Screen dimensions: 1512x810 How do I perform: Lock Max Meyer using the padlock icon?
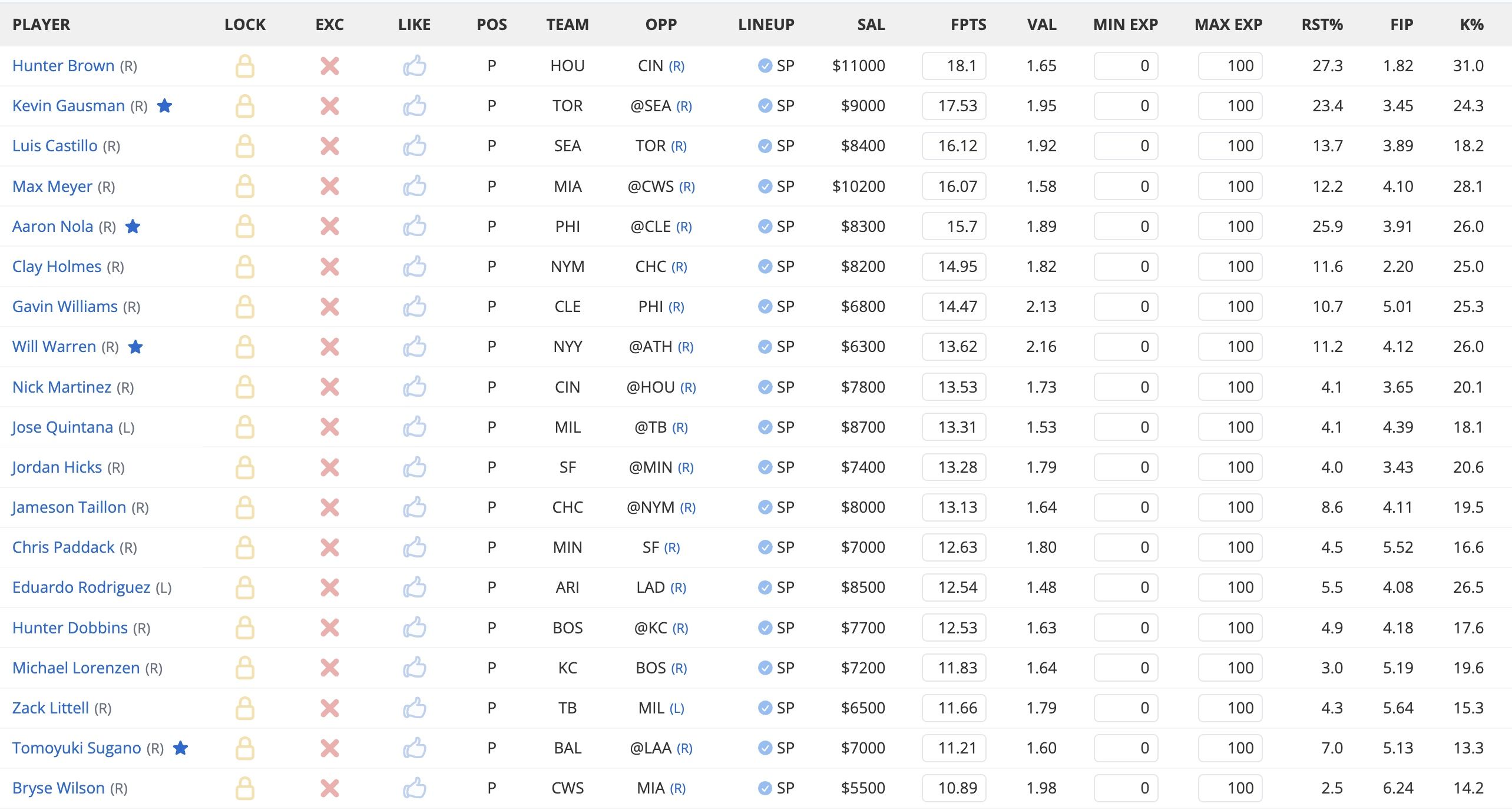(245, 187)
